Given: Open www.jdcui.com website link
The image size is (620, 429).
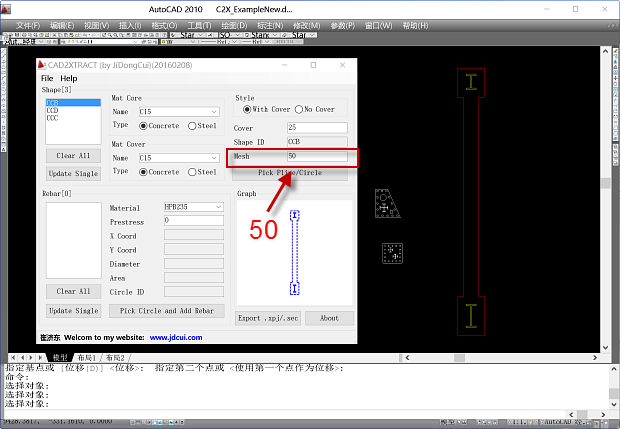Looking at the screenshot, I should pyautogui.click(x=176, y=338).
